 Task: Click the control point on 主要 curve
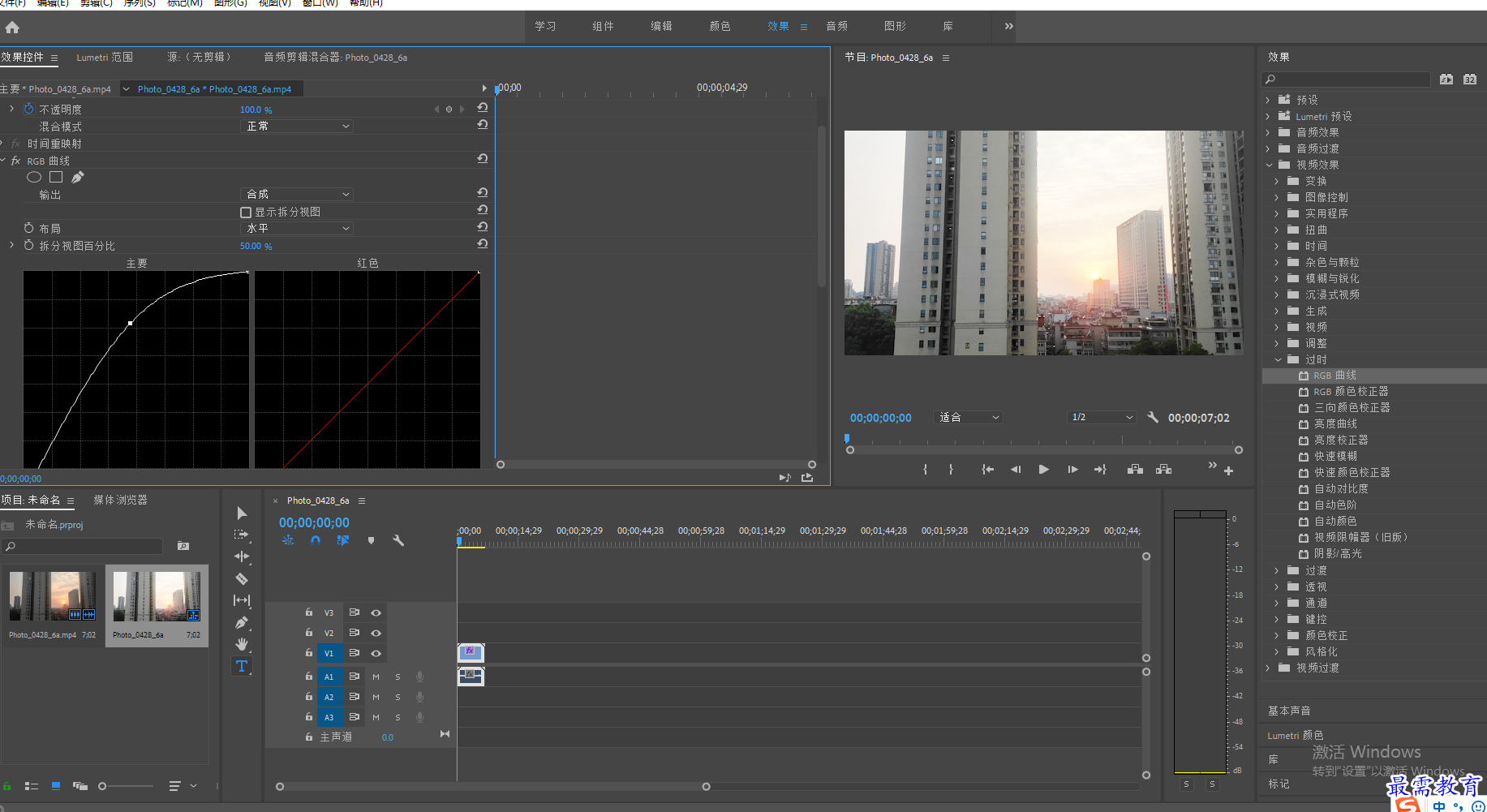coord(130,323)
